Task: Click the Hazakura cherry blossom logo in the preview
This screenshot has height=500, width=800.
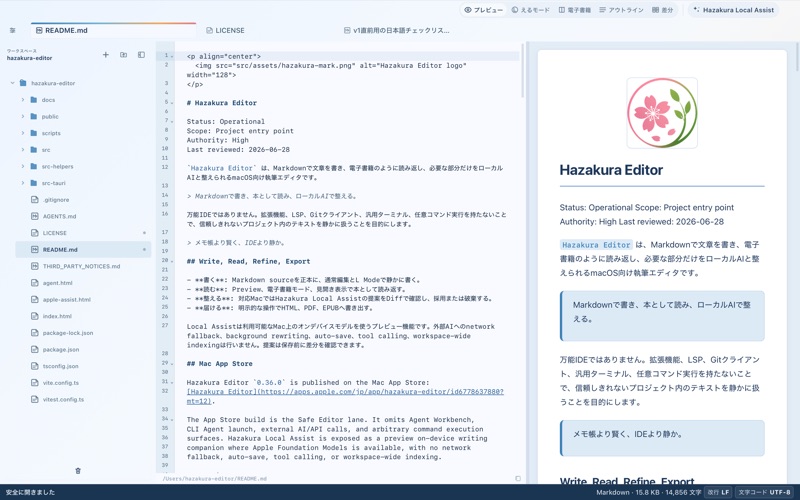Action: (x=662, y=113)
